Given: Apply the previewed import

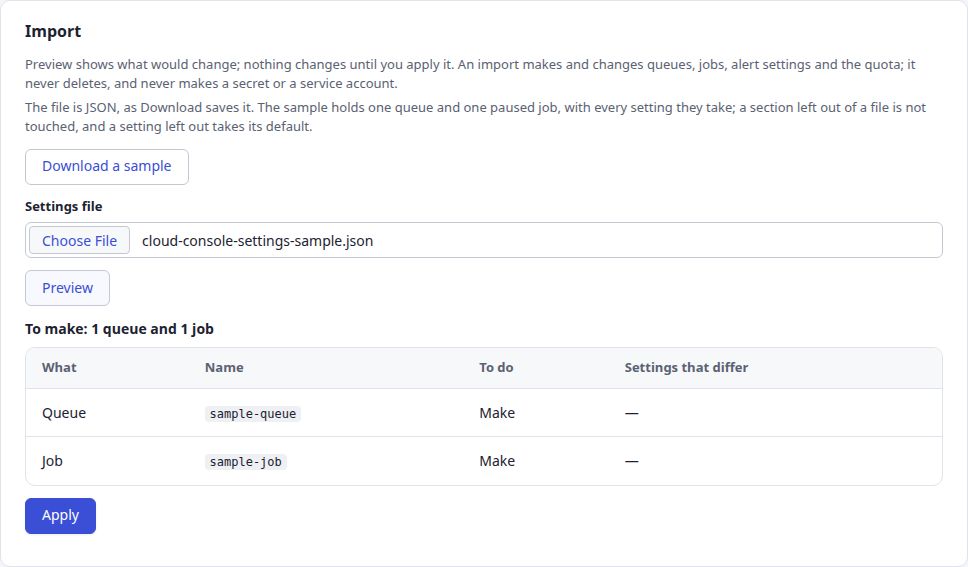Looking at the screenshot, I should (60, 516).
